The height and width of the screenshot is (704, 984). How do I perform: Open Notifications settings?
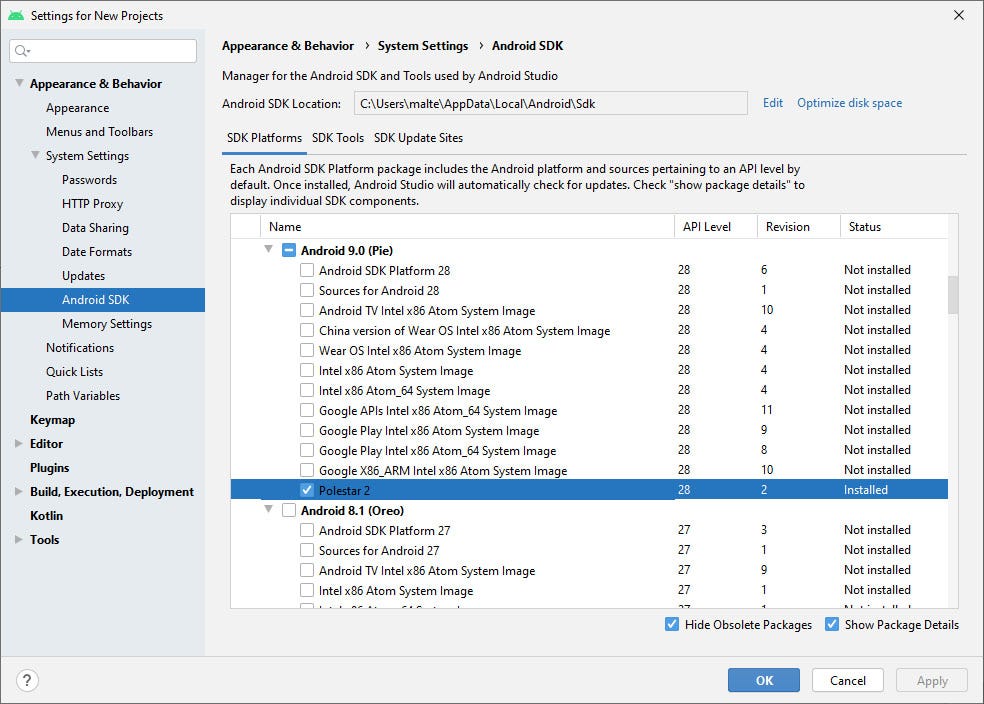click(x=80, y=348)
